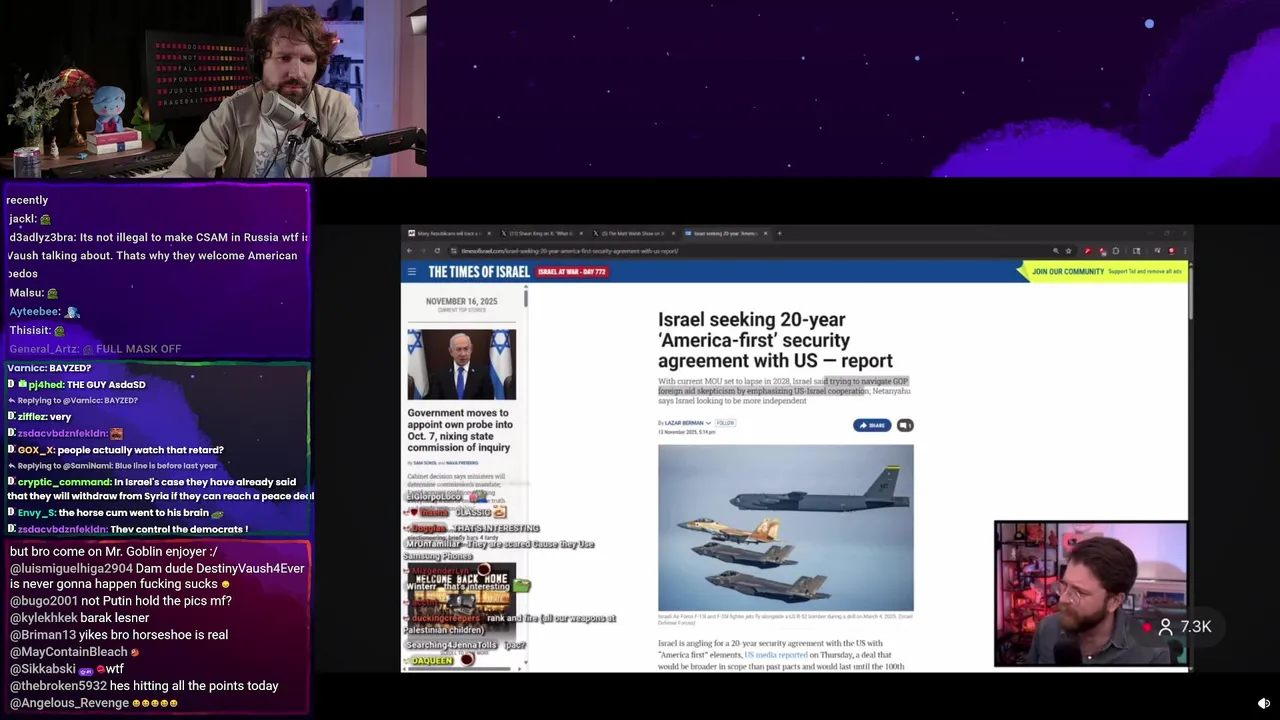This screenshot has height=720, width=1280.
Task: Click the red browser extension icon
Action: click(x=1088, y=251)
